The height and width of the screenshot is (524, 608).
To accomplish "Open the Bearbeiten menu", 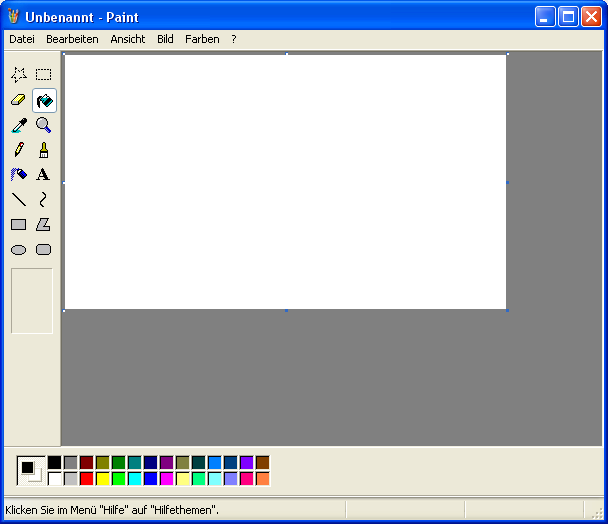I will tap(72, 39).
